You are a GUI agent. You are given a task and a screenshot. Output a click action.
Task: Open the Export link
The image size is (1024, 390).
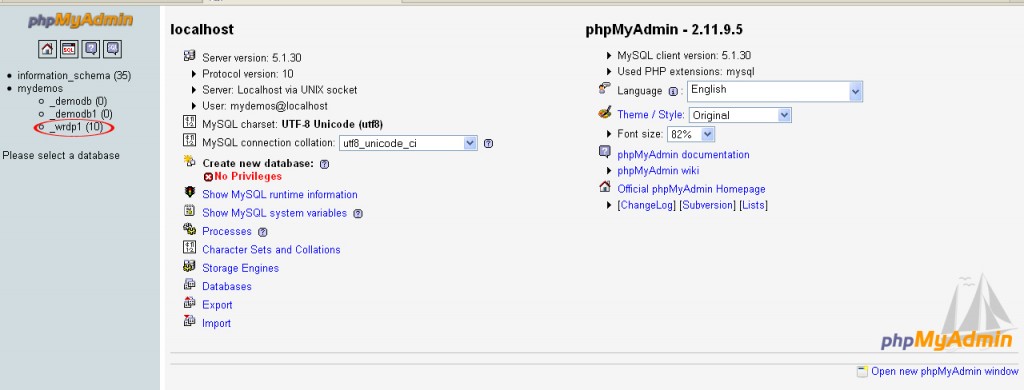click(x=217, y=305)
